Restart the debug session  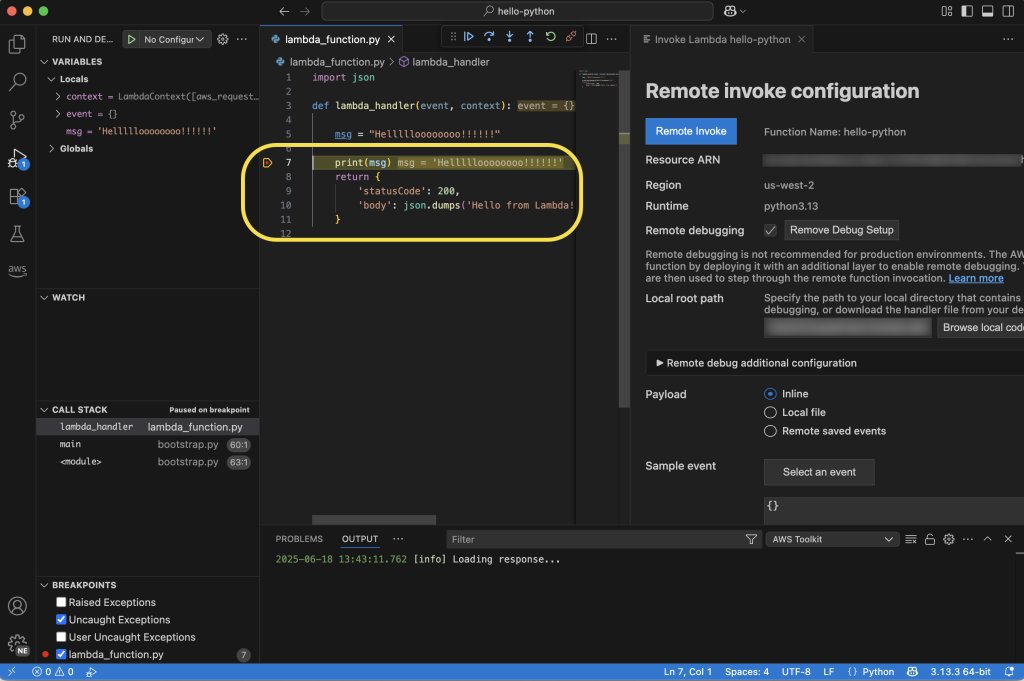pos(550,36)
